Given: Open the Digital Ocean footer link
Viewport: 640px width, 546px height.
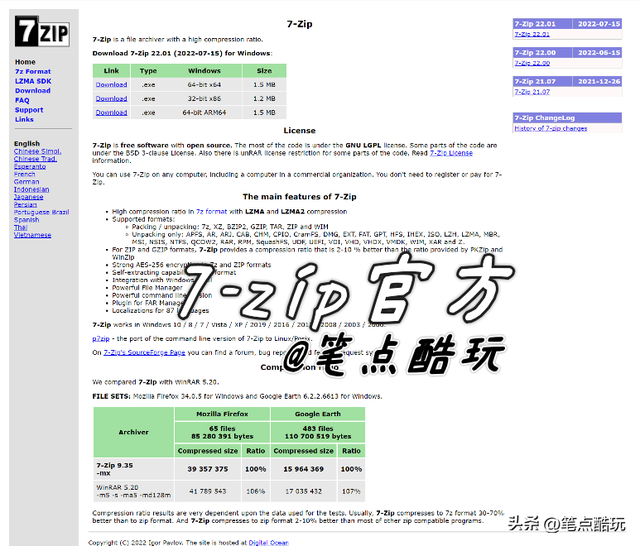Looking at the screenshot, I should pyautogui.click(x=269, y=542).
